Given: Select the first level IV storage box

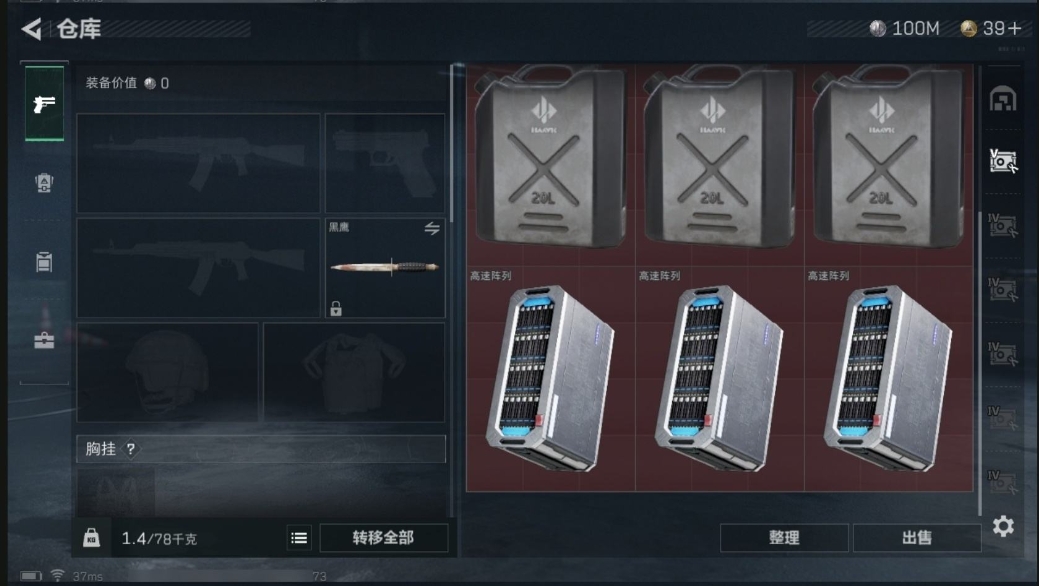Looking at the screenshot, I should coord(1003,225).
